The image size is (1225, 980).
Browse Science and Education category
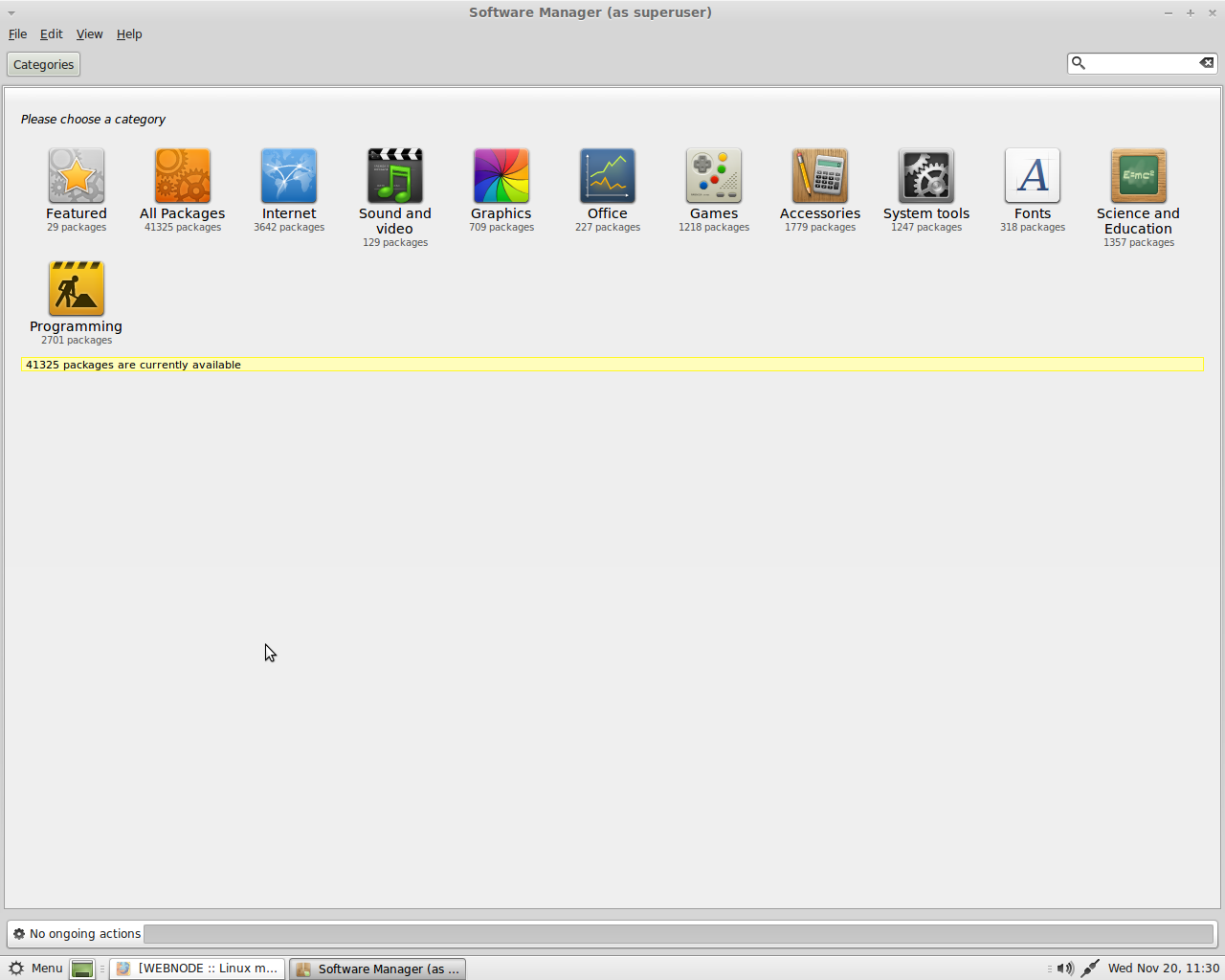pos(1138,176)
